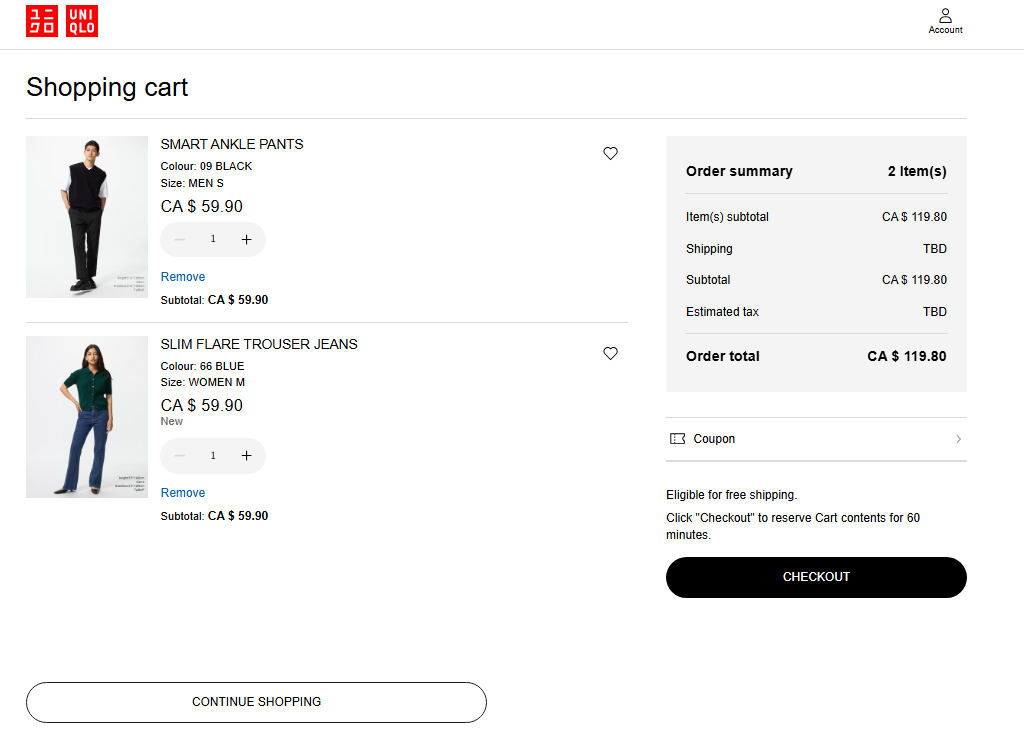Click the coupon ticket icon
The width and height of the screenshot is (1024, 737).
point(678,439)
